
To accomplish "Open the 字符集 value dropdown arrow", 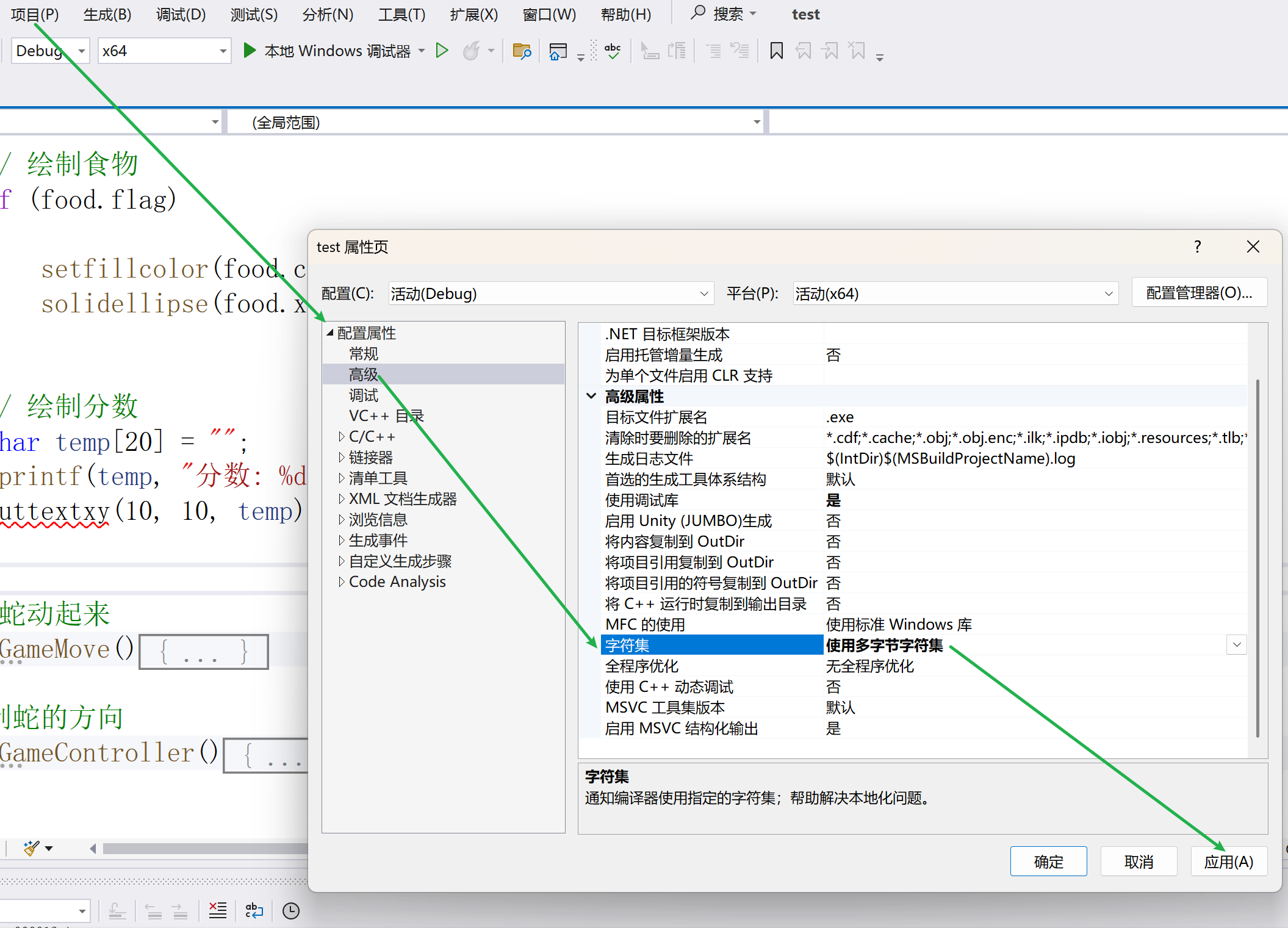I will [x=1237, y=645].
